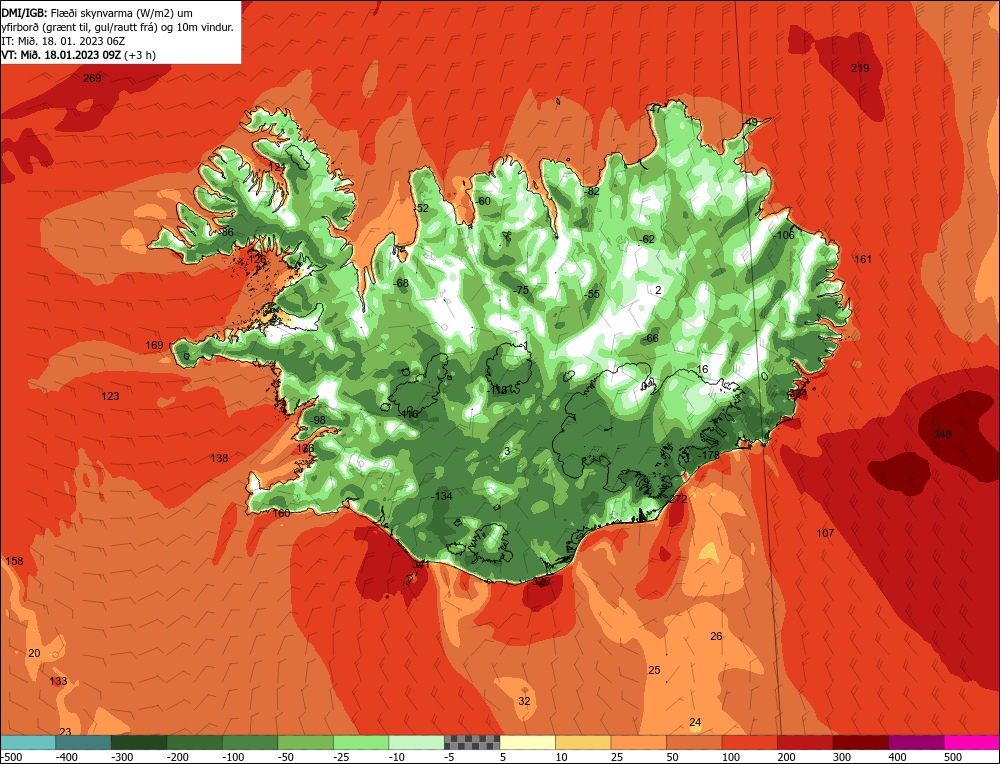The image size is (1000, 764).
Task: Click the '219' flux value on the map
Action: click(x=860, y=68)
